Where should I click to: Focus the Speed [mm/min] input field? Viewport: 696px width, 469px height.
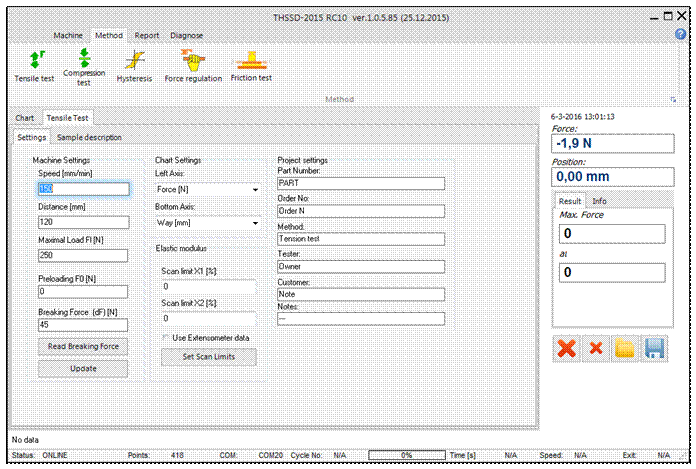pyautogui.click(x=83, y=189)
